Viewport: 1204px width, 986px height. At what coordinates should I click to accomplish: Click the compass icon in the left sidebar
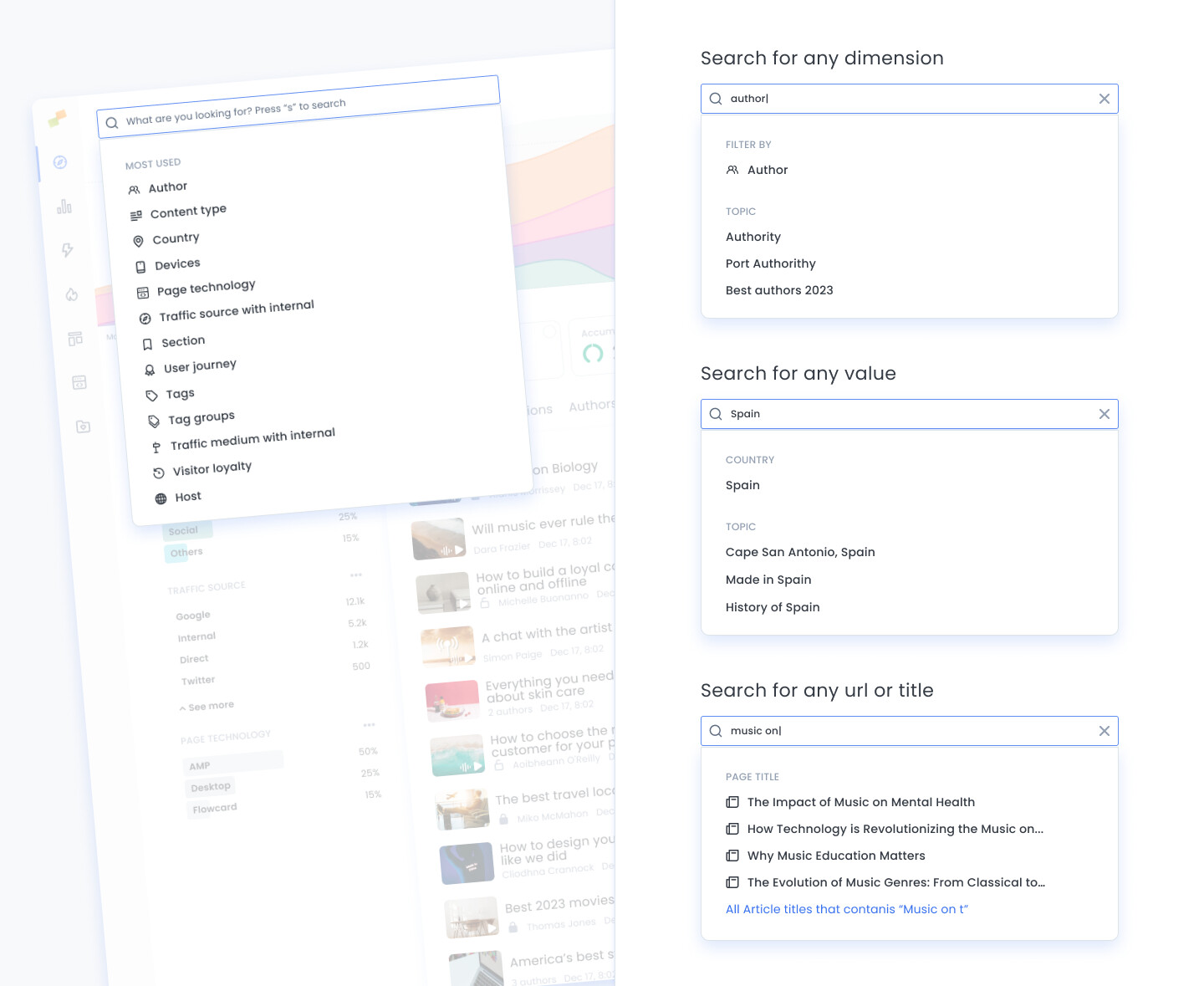tap(60, 162)
